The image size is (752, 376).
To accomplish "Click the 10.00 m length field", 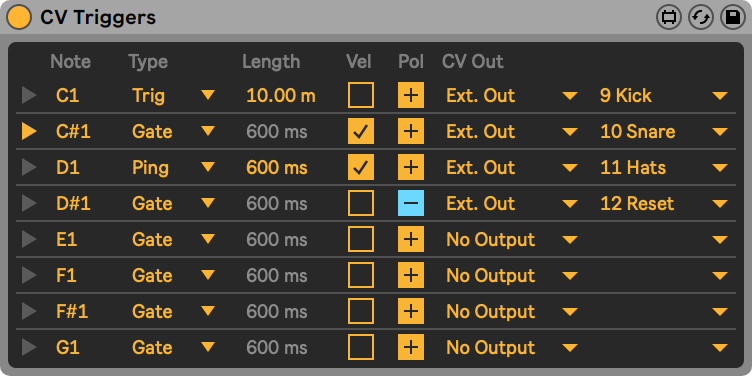I will pyautogui.click(x=281, y=95).
